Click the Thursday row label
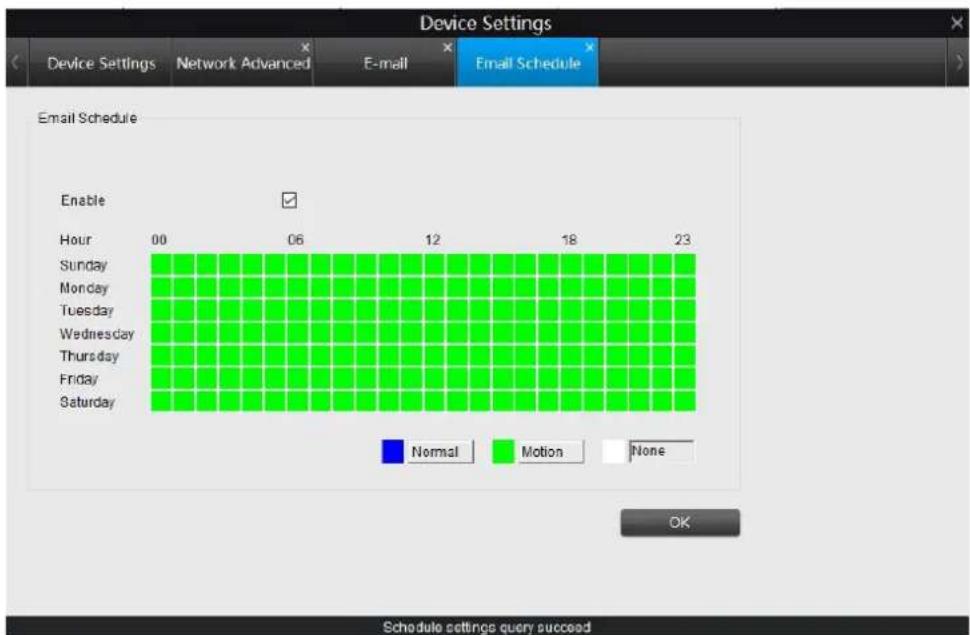The width and height of the screenshot is (970, 635). tap(89, 356)
